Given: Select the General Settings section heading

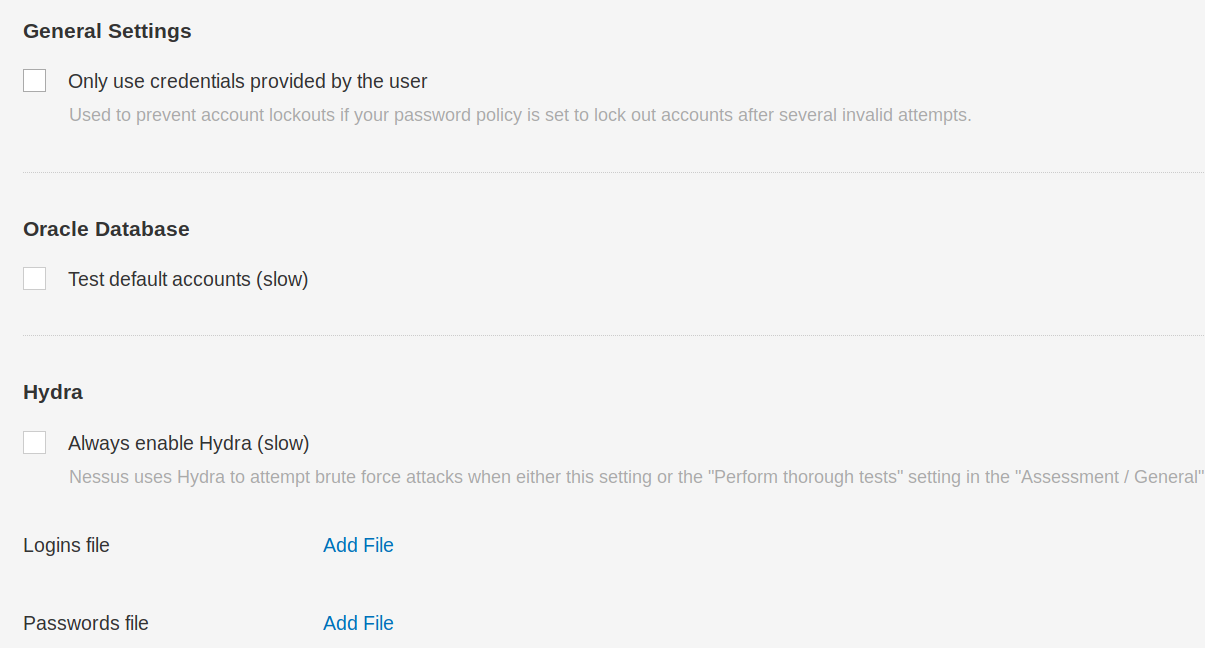Looking at the screenshot, I should (x=107, y=31).
